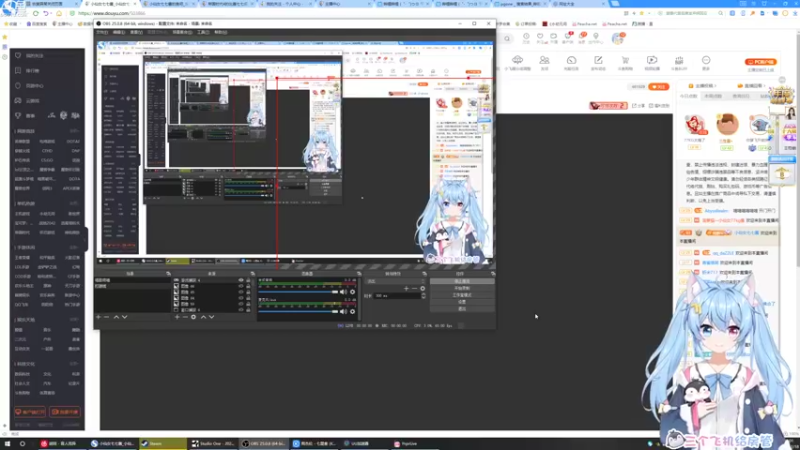Open second mixer channel gear settings
Screen dimensions: 800x450
tap(353, 311)
